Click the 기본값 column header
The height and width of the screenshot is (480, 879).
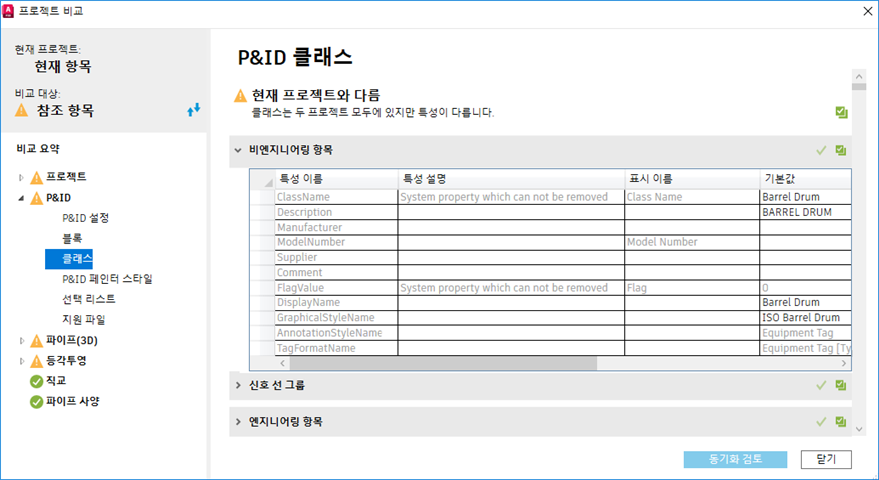(x=806, y=179)
